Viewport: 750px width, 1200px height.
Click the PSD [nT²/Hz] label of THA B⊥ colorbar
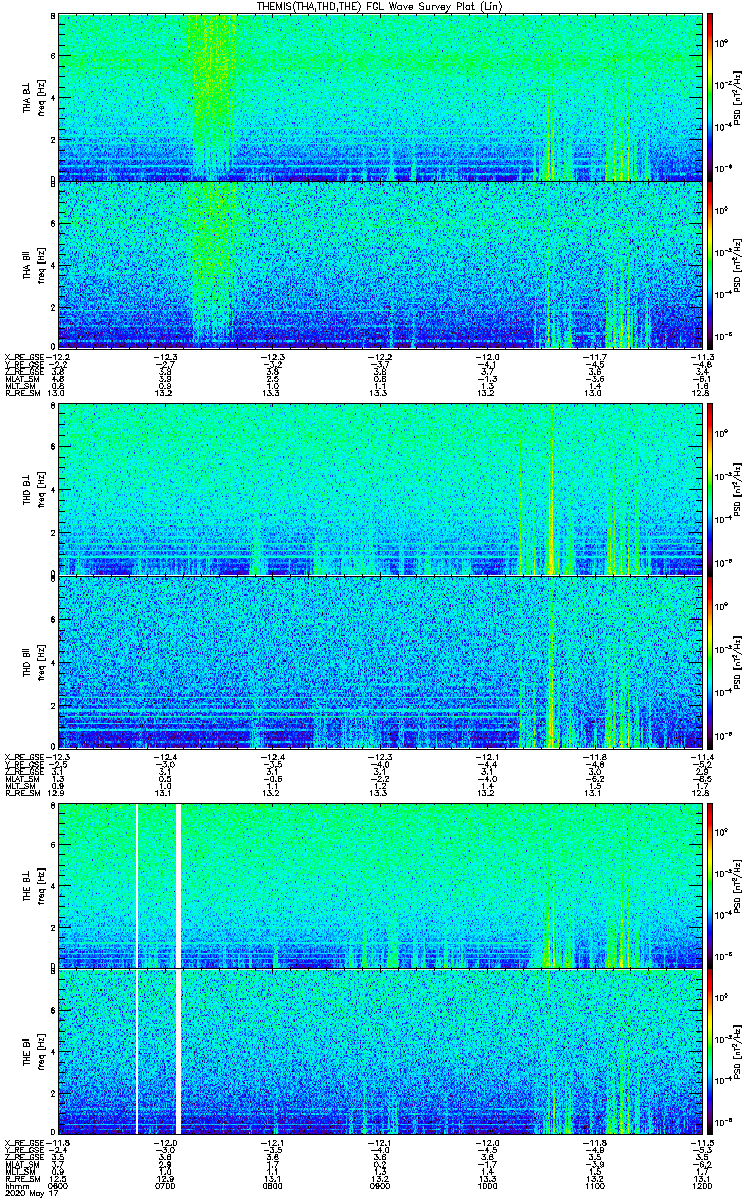[736, 97]
